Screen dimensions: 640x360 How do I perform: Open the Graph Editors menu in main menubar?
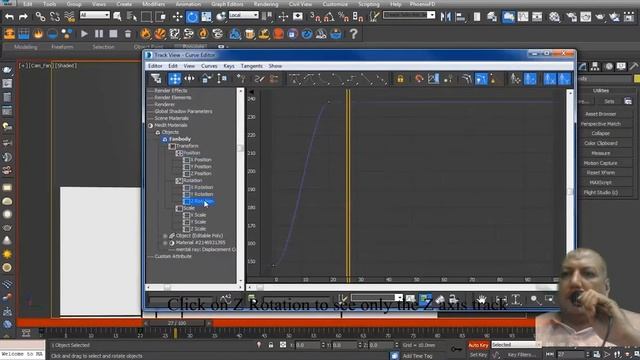(227, 4)
